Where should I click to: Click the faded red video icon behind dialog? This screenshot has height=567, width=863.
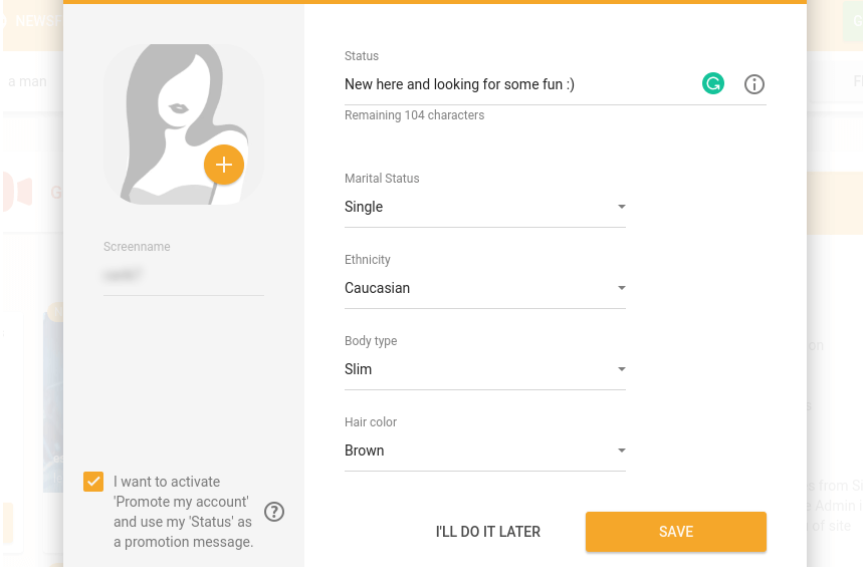point(18,192)
